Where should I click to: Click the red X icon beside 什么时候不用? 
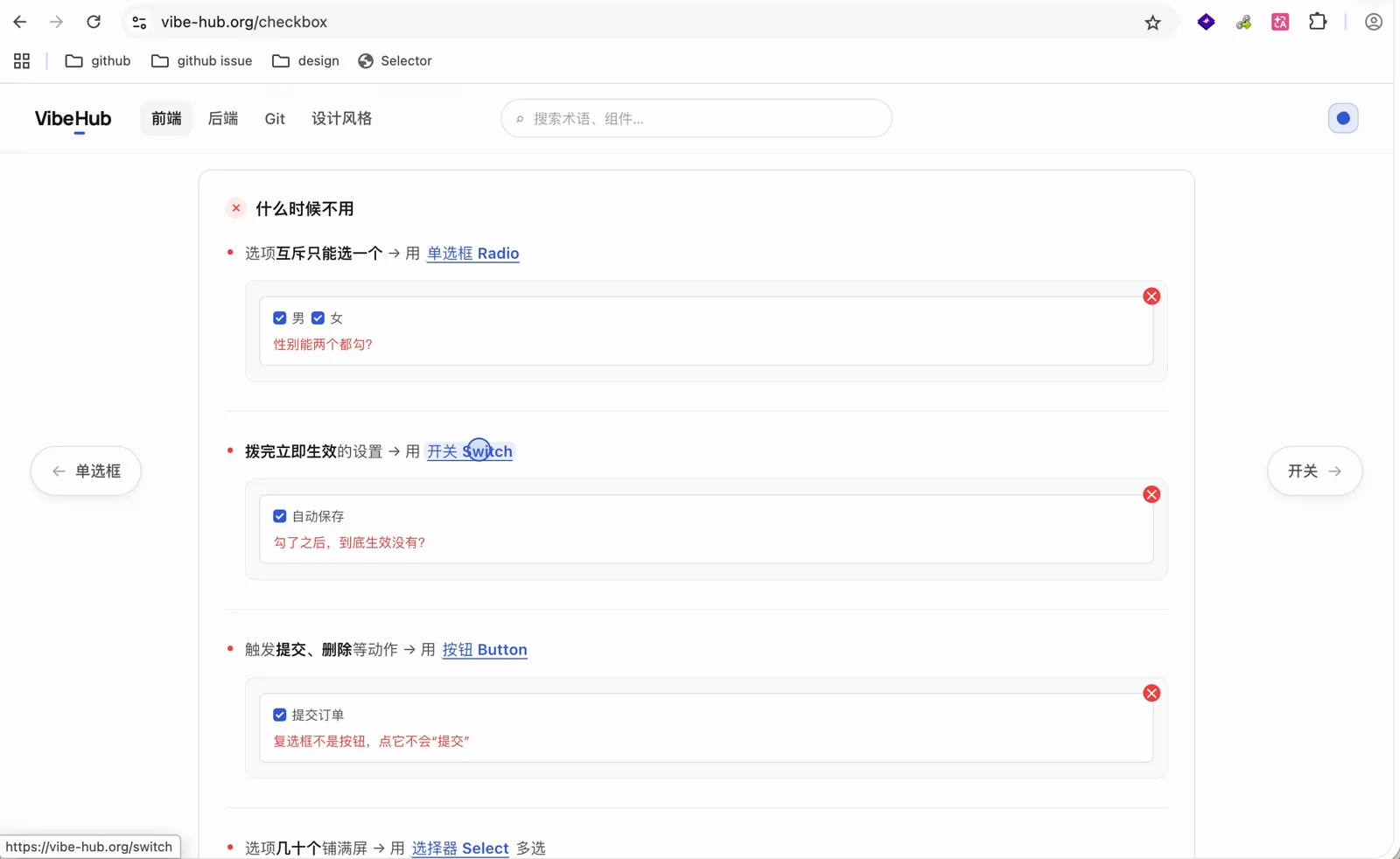coord(236,208)
